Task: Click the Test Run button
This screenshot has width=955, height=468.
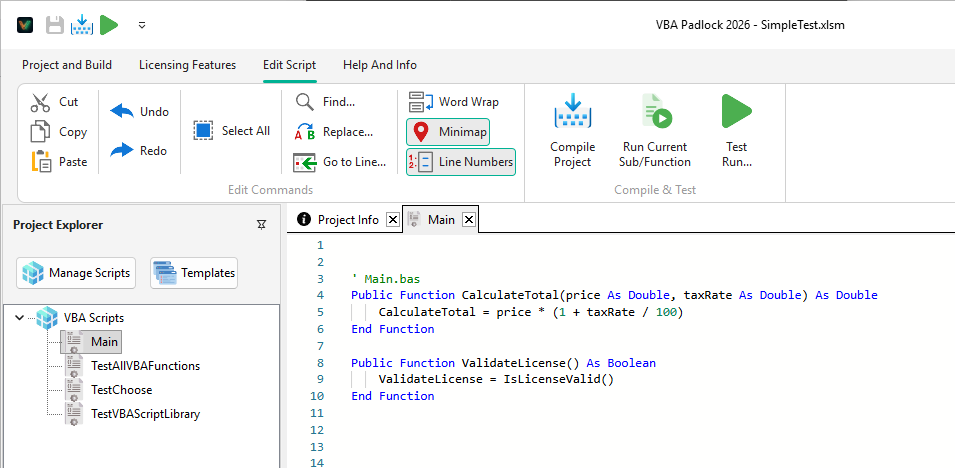Action: pos(736,130)
